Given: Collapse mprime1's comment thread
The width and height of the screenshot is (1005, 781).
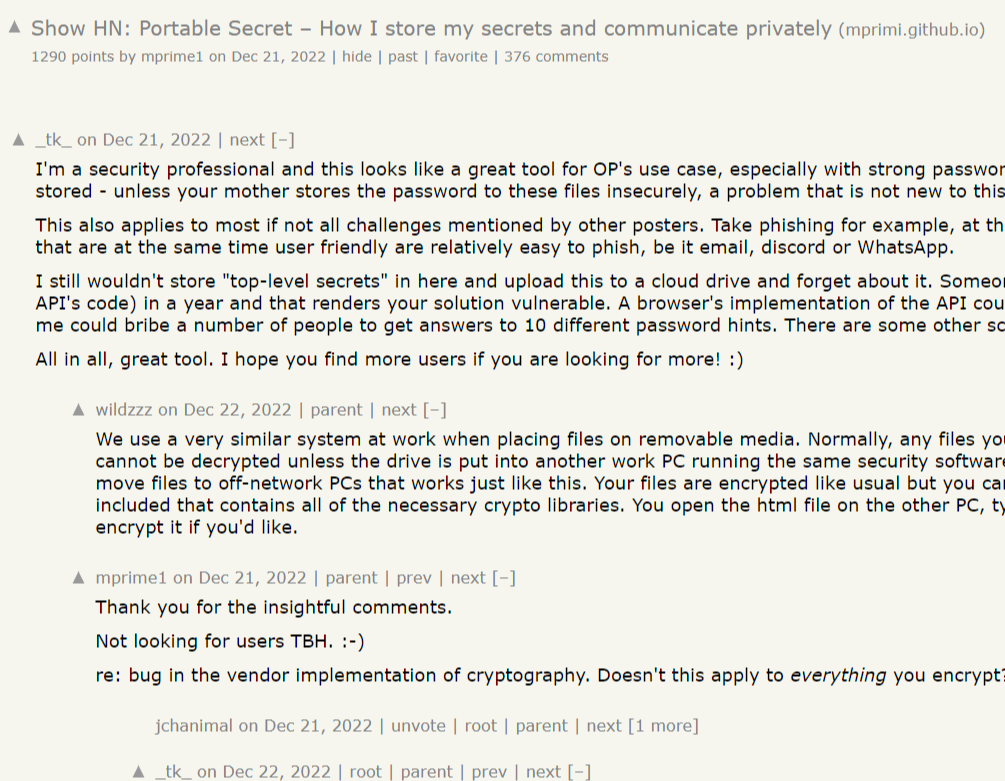Looking at the screenshot, I should click(x=504, y=577).
